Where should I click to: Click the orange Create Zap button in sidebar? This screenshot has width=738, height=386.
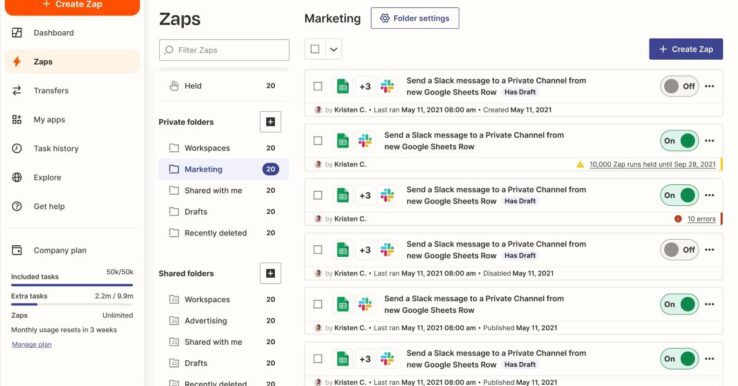72,6
